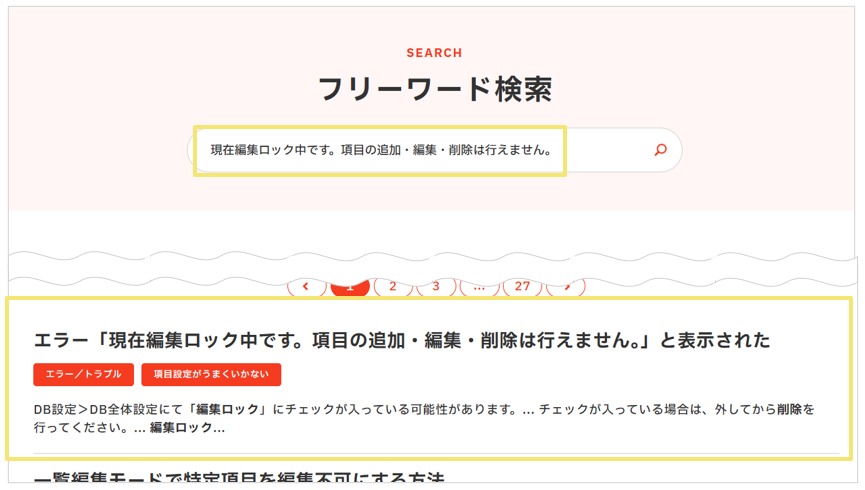Click the magnifying glass search icon
The image size is (865, 490).
click(x=660, y=151)
